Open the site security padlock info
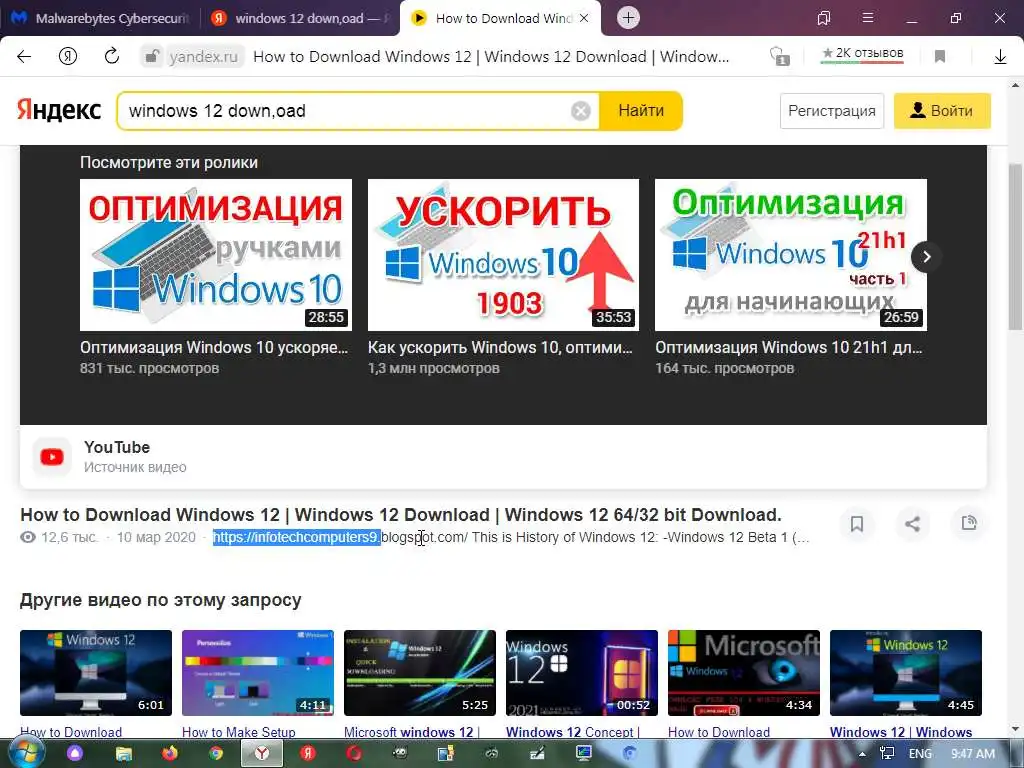This screenshot has width=1024, height=768. tap(152, 57)
